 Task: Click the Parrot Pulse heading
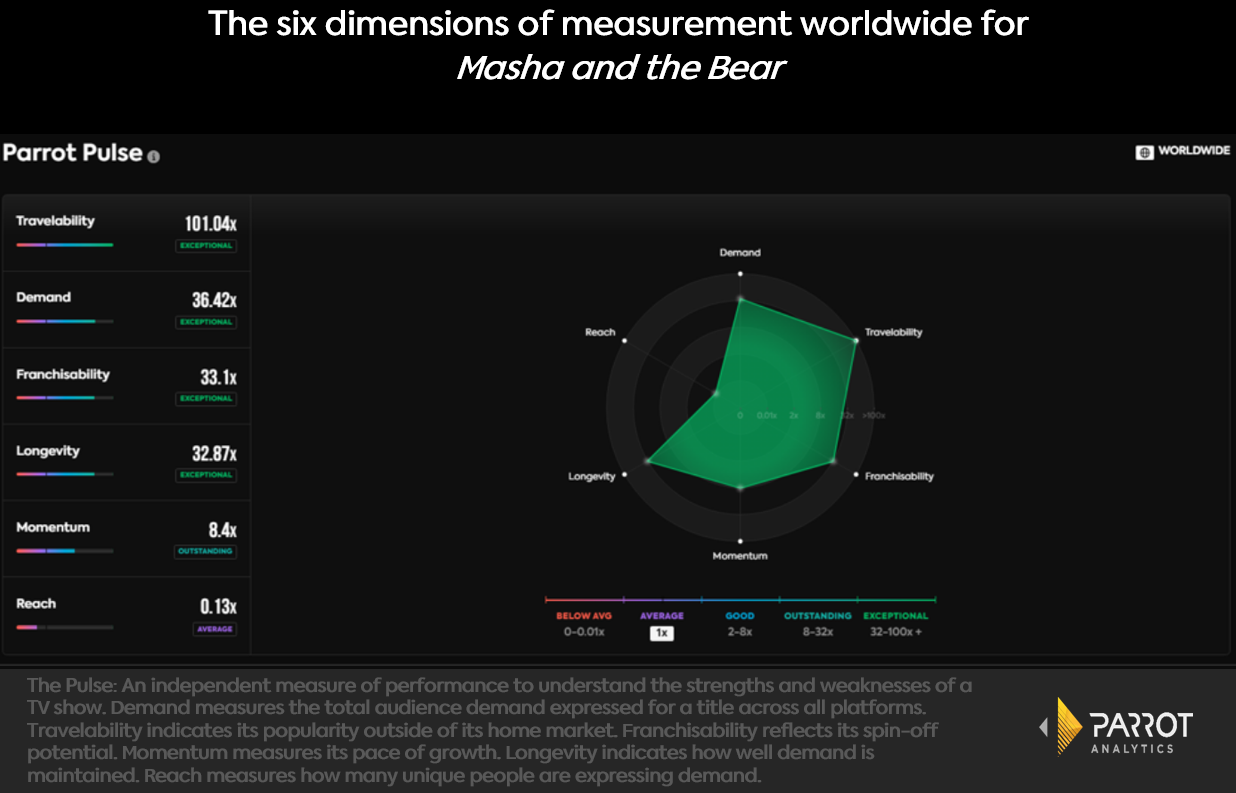(73, 153)
